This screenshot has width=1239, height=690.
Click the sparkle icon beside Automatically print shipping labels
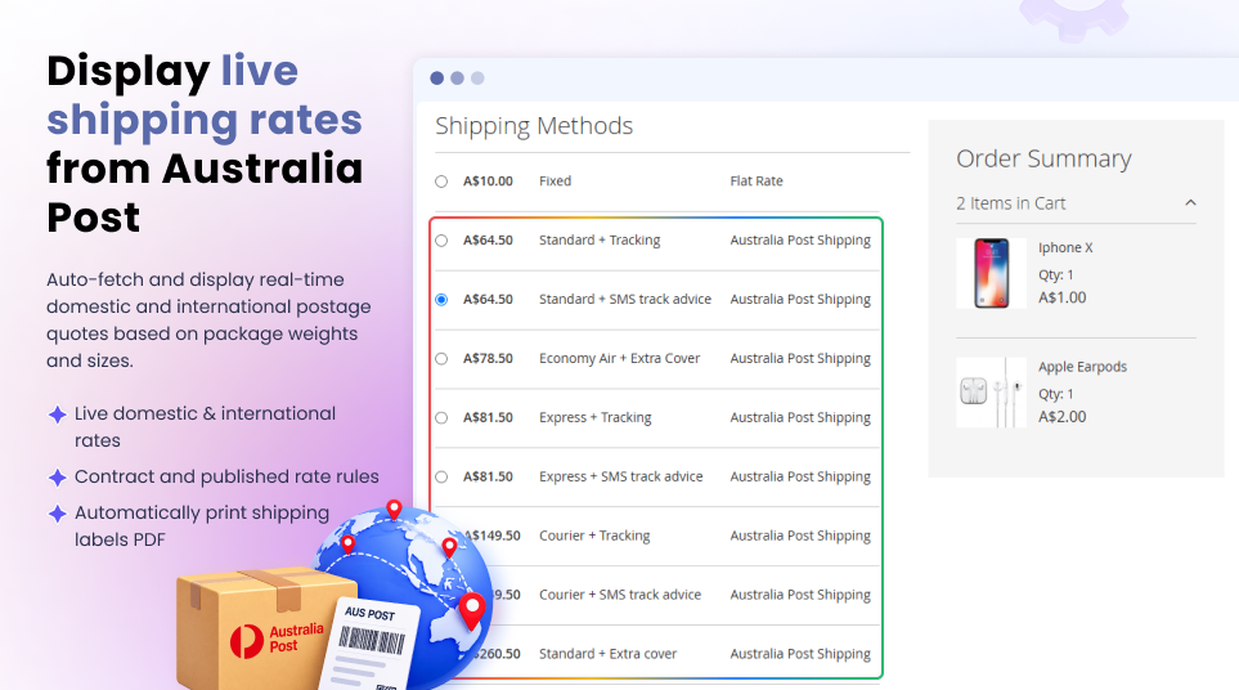57,514
